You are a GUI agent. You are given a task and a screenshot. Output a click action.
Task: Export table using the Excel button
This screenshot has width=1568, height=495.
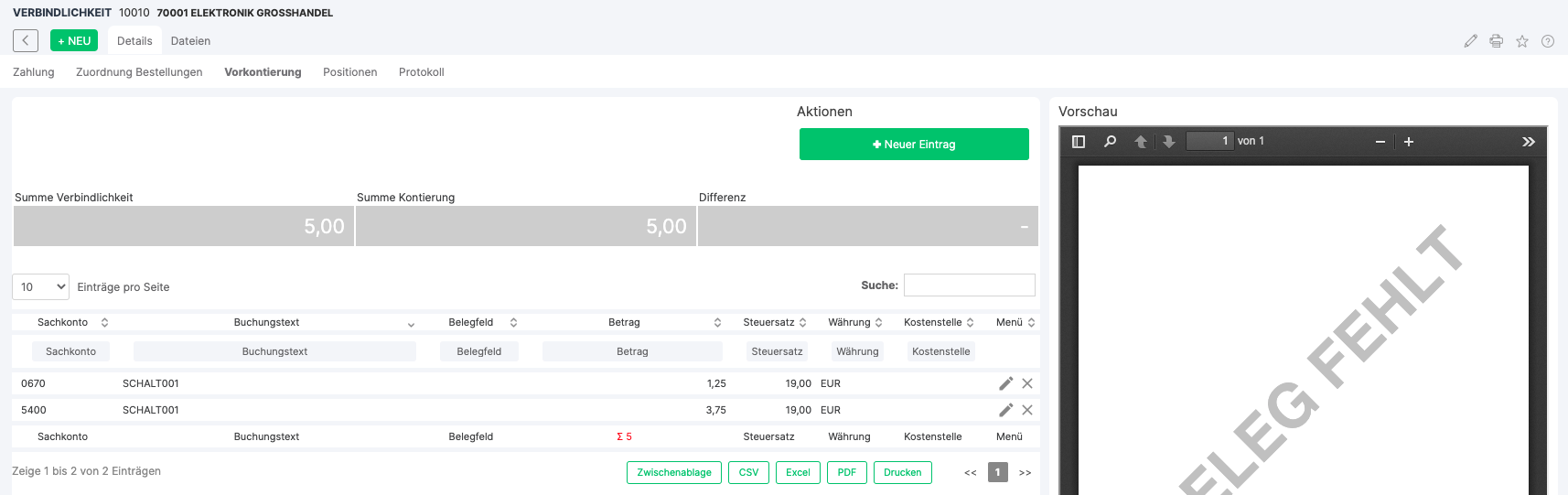click(x=798, y=472)
